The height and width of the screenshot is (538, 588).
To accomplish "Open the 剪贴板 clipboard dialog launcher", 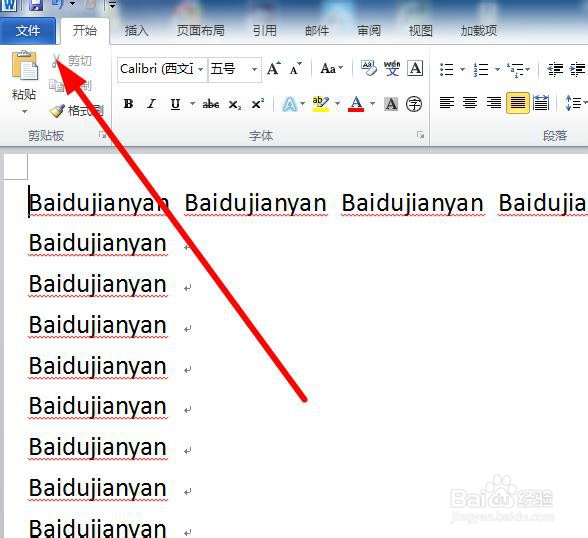I will [x=102, y=135].
